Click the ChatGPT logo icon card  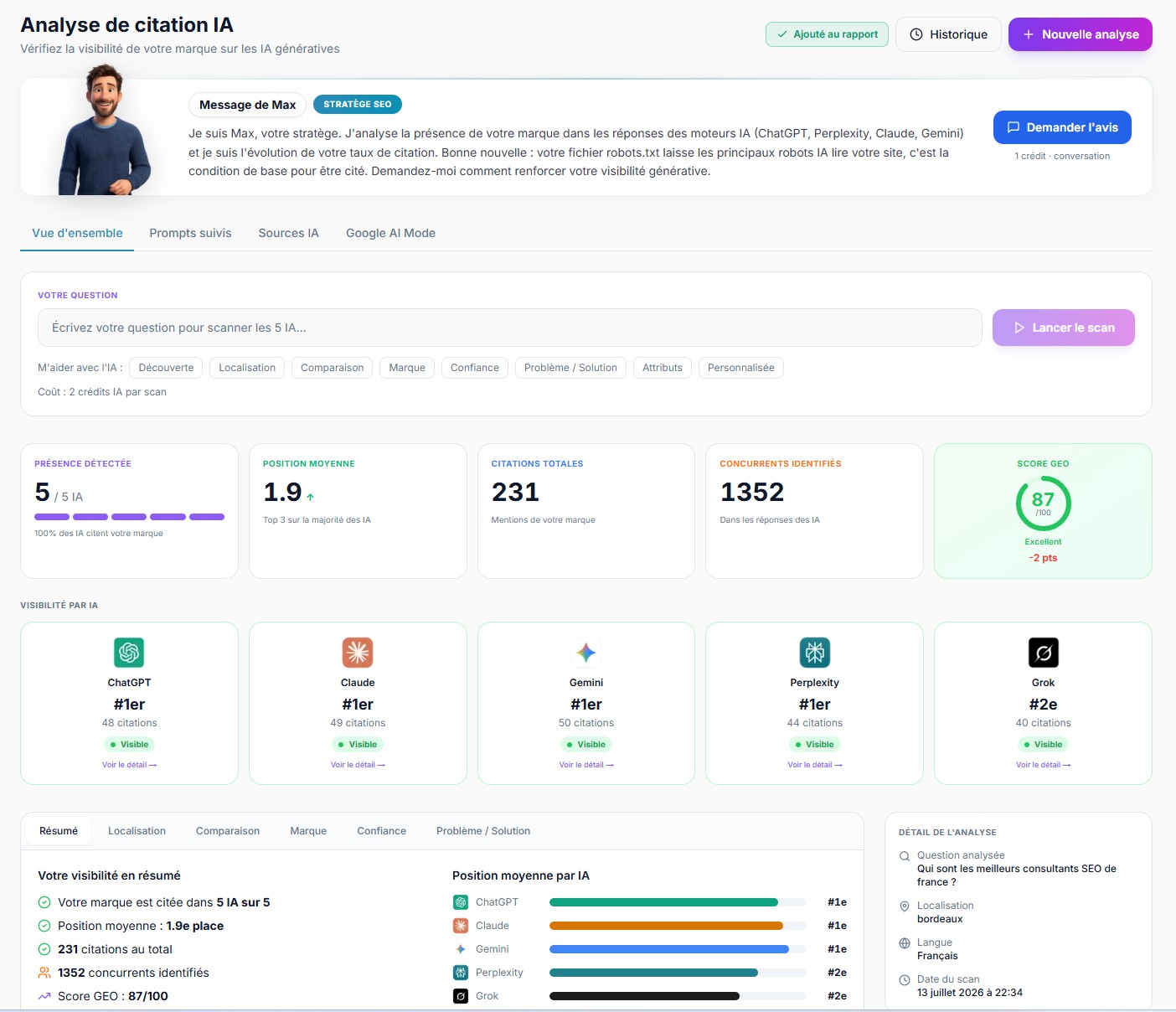(x=129, y=653)
